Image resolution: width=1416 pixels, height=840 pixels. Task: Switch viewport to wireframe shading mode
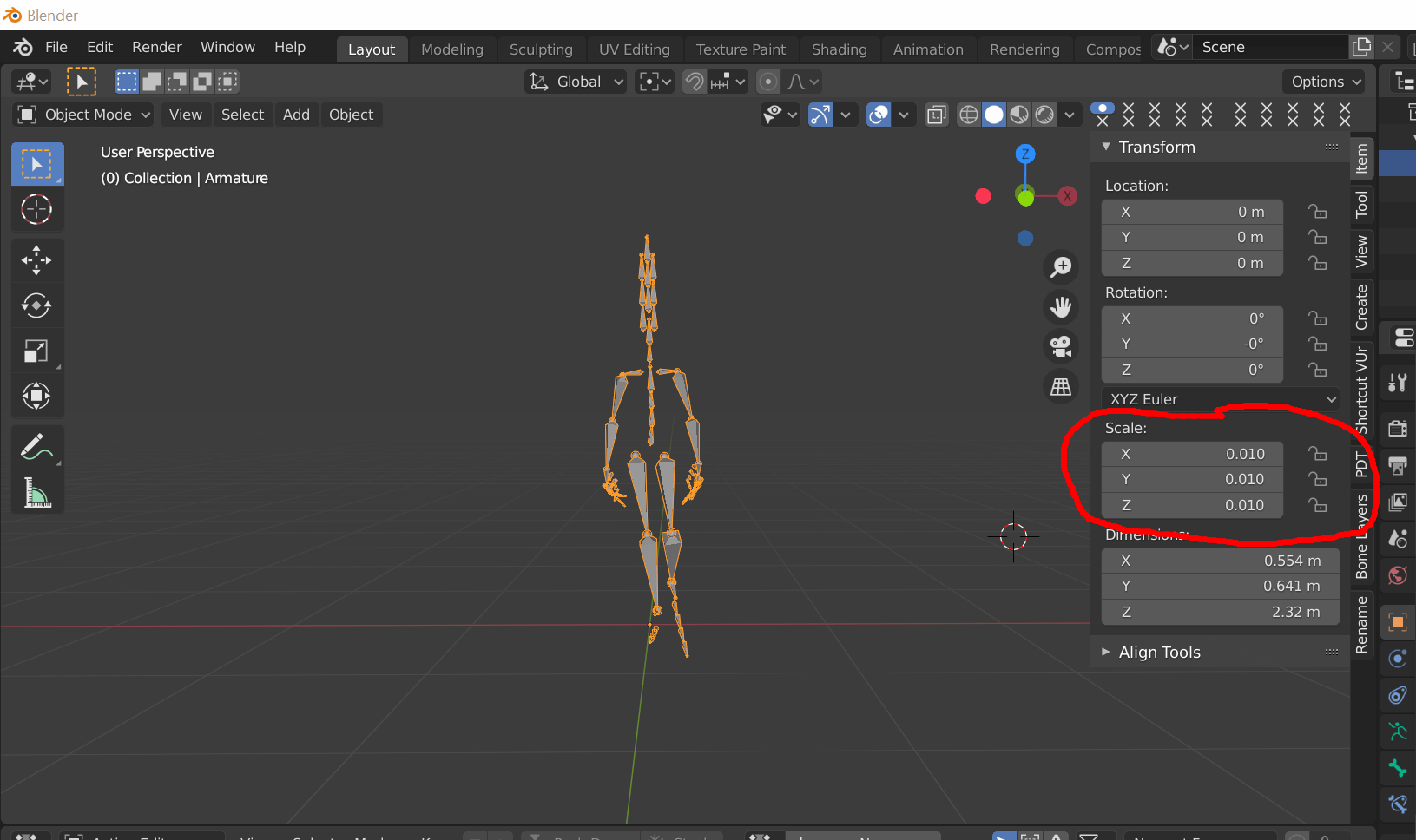[969, 114]
